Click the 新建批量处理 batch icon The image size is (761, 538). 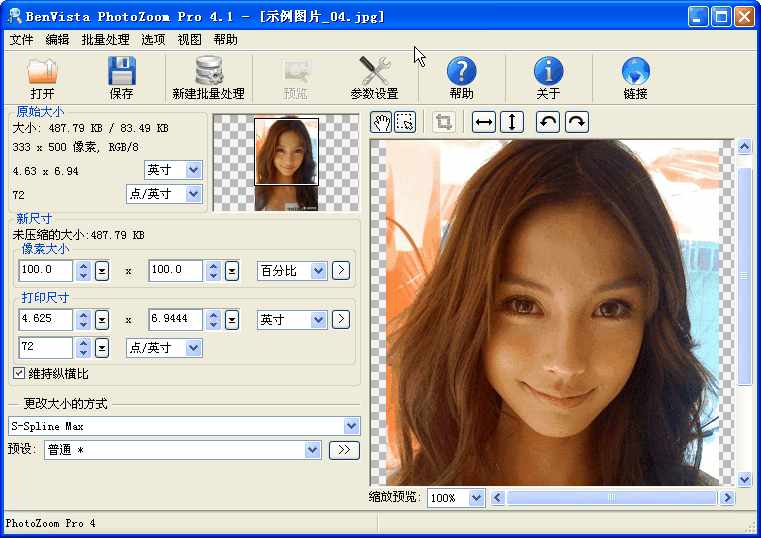coord(209,71)
